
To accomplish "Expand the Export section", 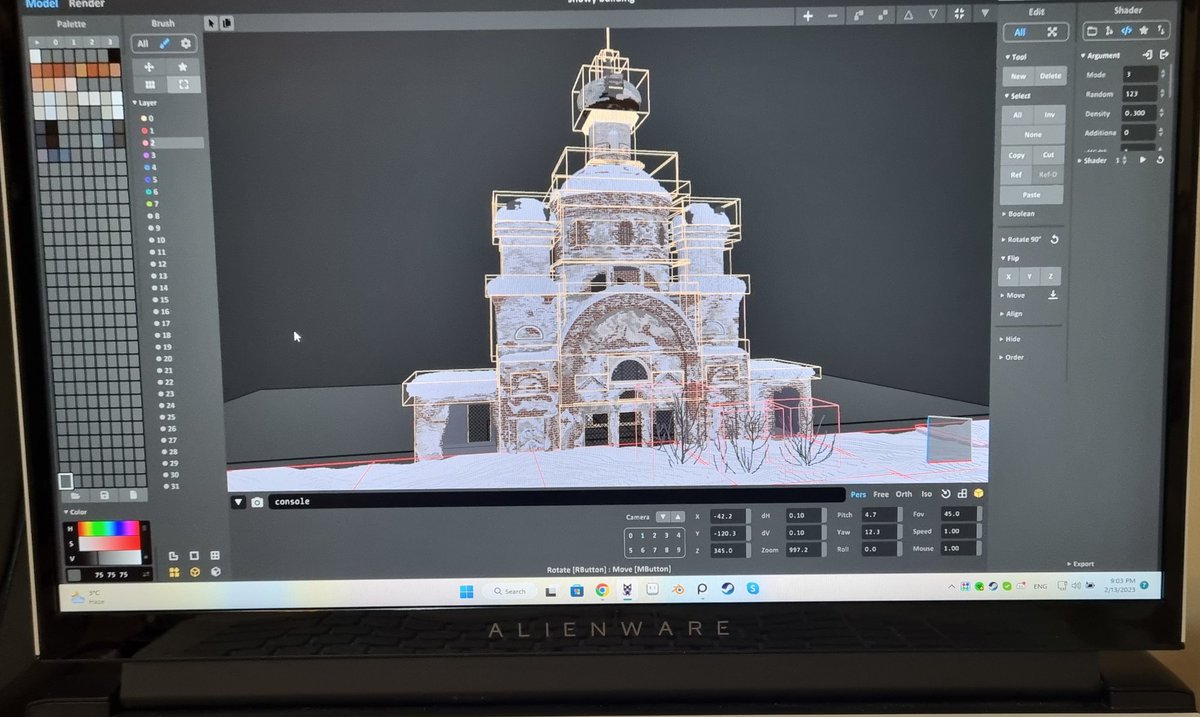I will point(1081,564).
